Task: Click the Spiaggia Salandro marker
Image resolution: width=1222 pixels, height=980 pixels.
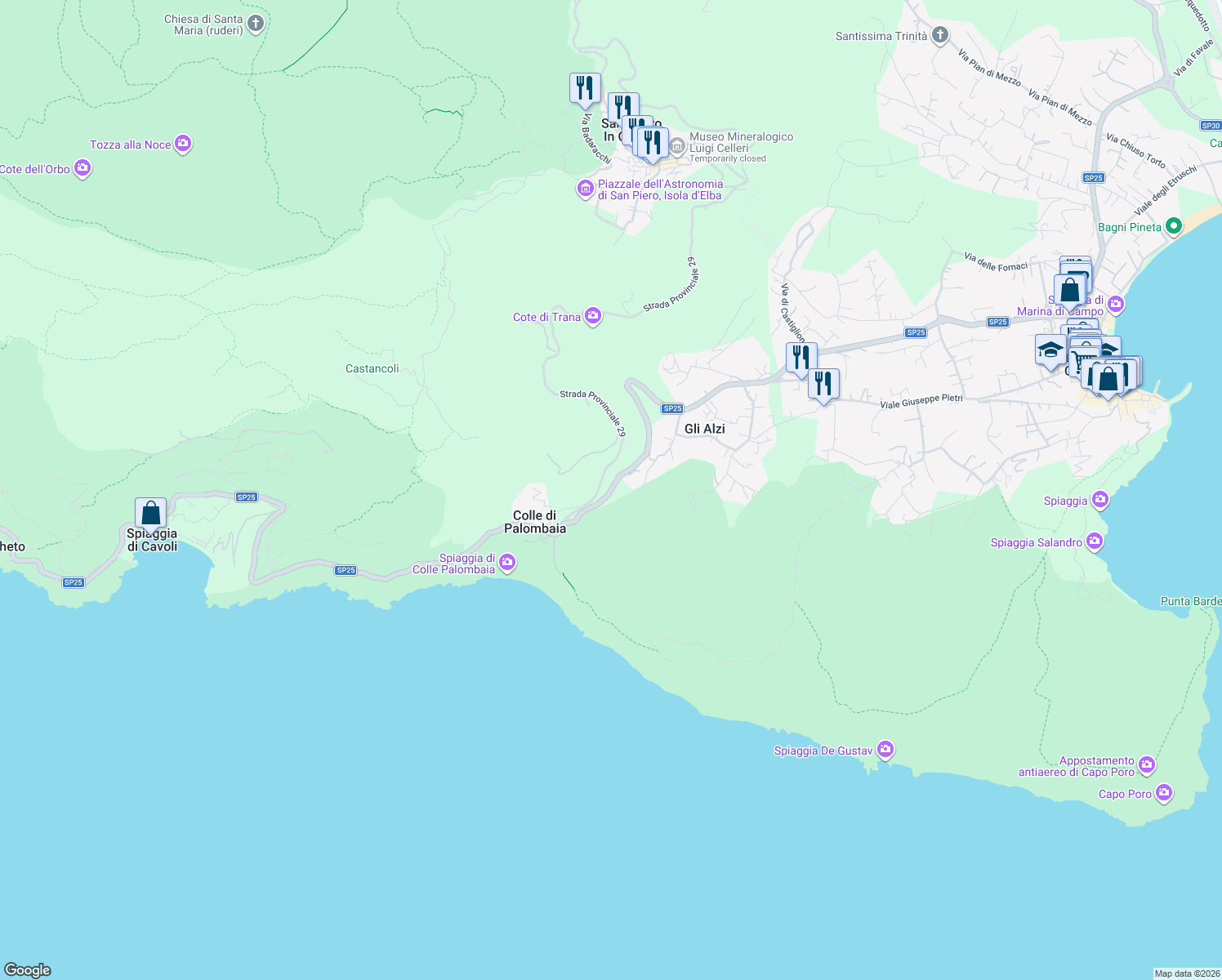Action: tap(1095, 541)
